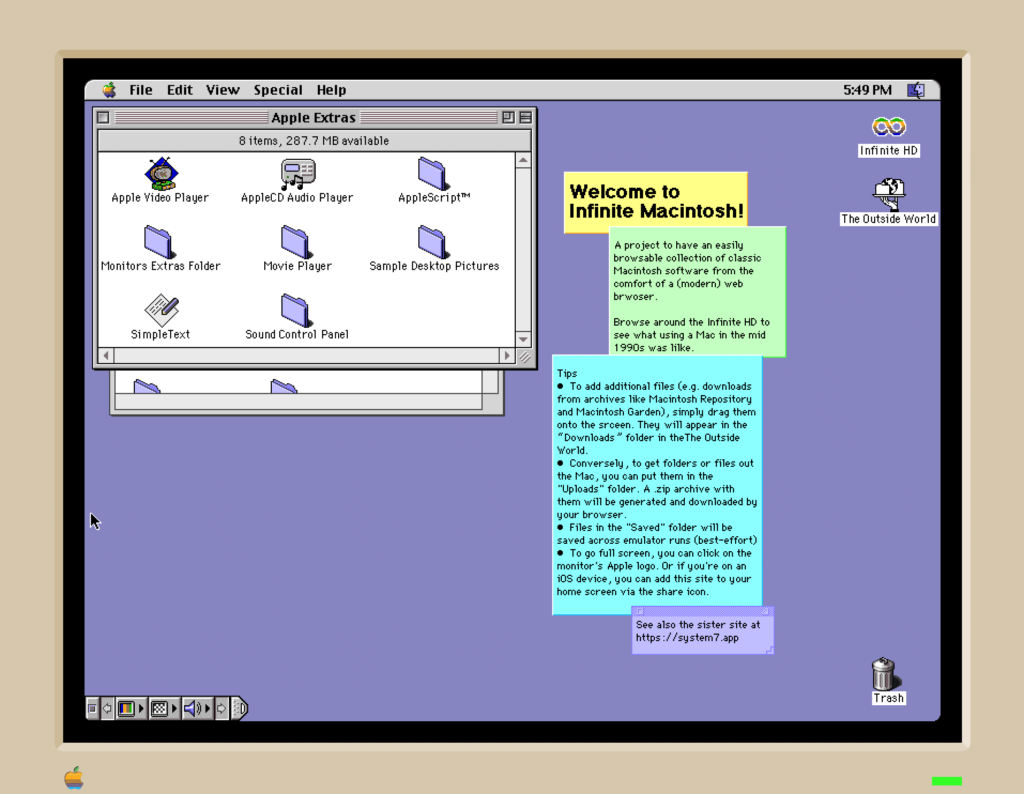This screenshot has height=794, width=1024.
Task: Open the Apple Video Player icon
Action: click(161, 173)
